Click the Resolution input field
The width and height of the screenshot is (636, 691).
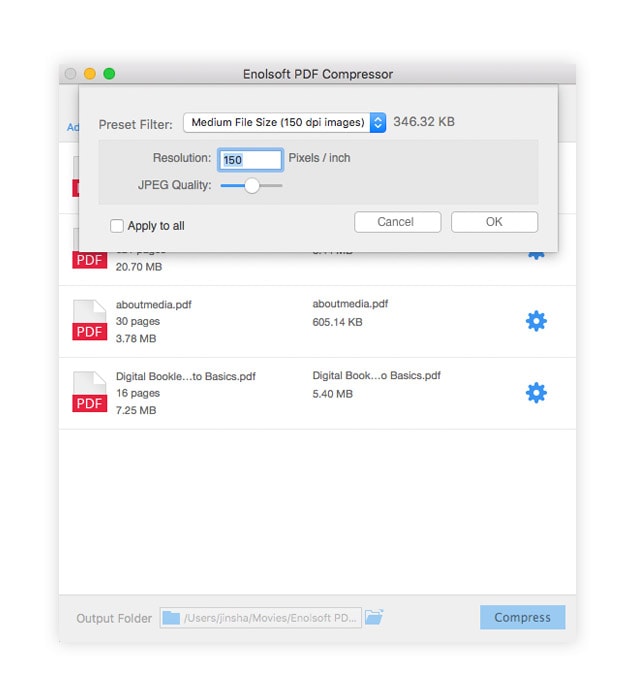coord(250,160)
